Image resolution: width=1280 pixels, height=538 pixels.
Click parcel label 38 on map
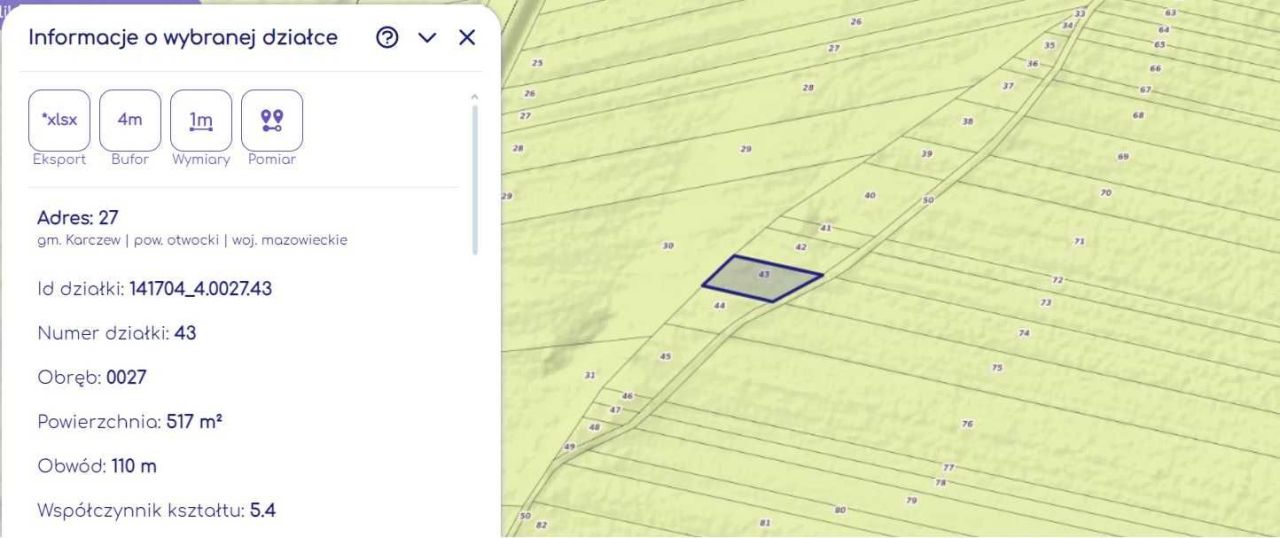click(967, 121)
